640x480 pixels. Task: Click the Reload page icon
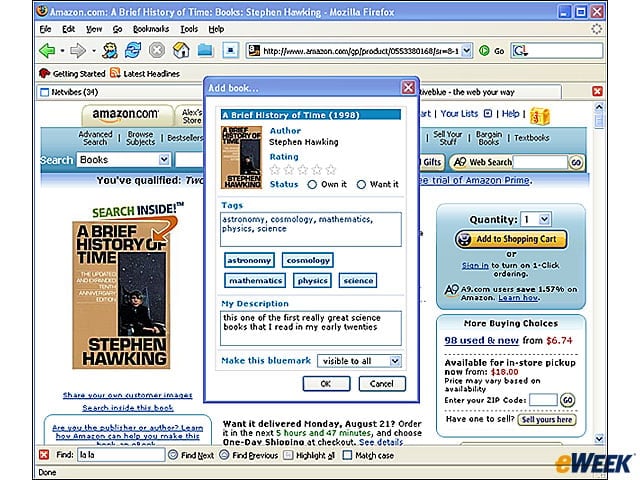133,51
